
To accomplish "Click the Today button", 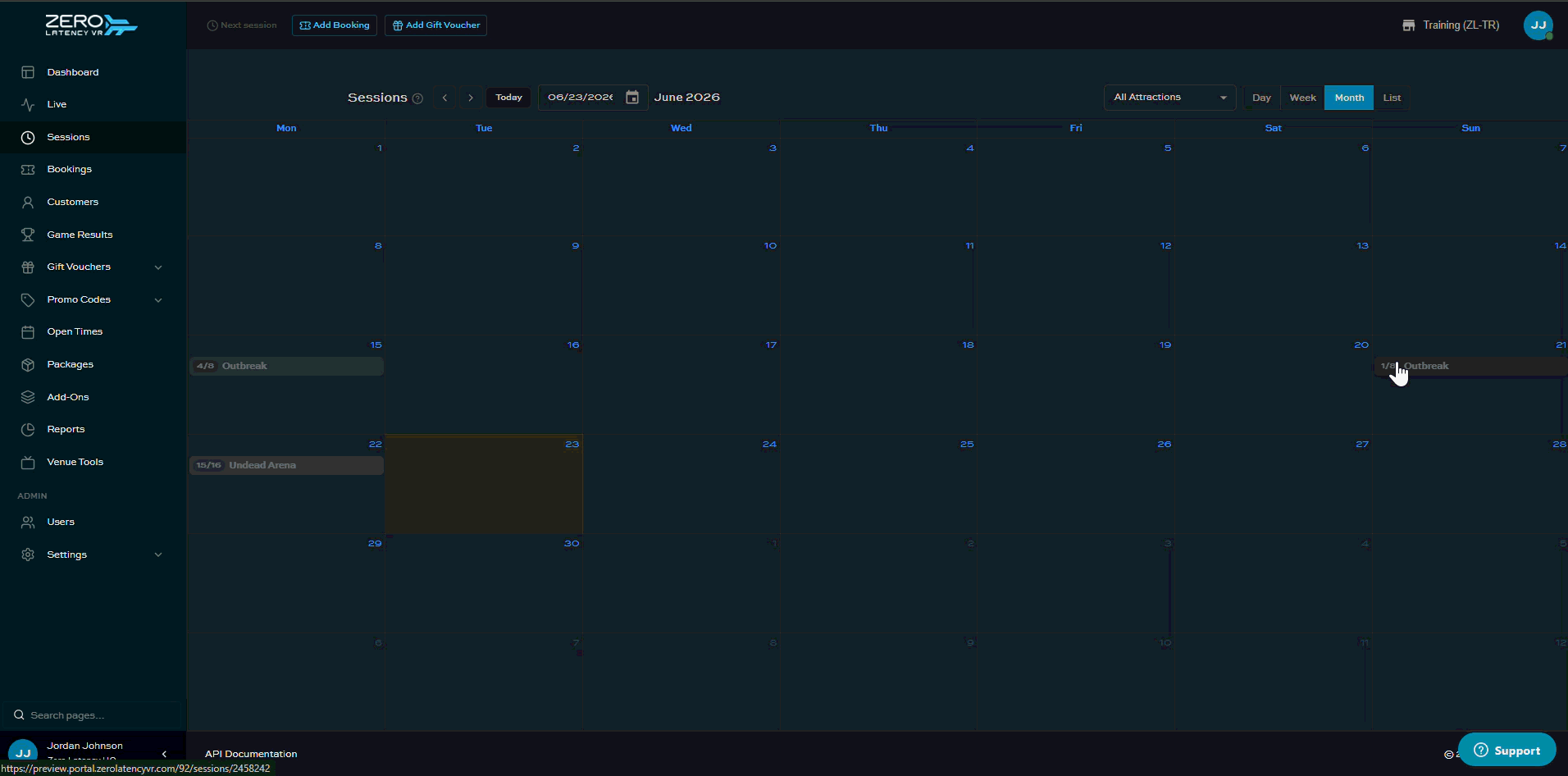I will click(508, 98).
